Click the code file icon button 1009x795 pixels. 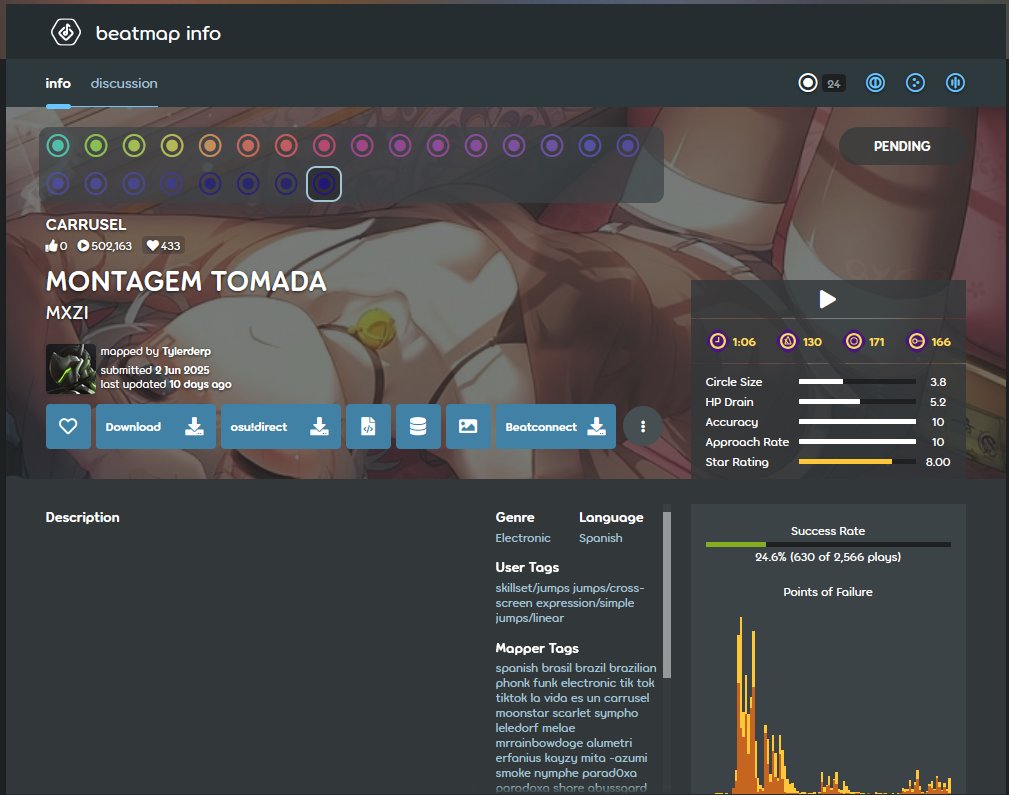(x=368, y=426)
